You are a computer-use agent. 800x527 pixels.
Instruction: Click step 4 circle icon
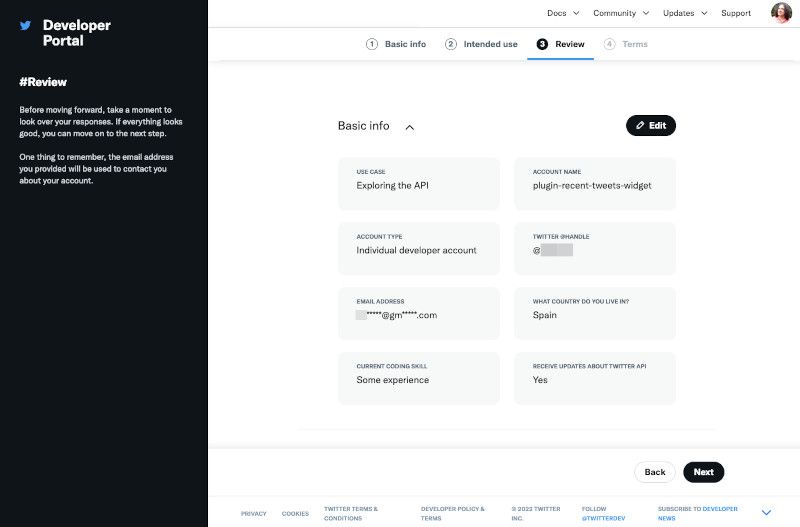609,44
